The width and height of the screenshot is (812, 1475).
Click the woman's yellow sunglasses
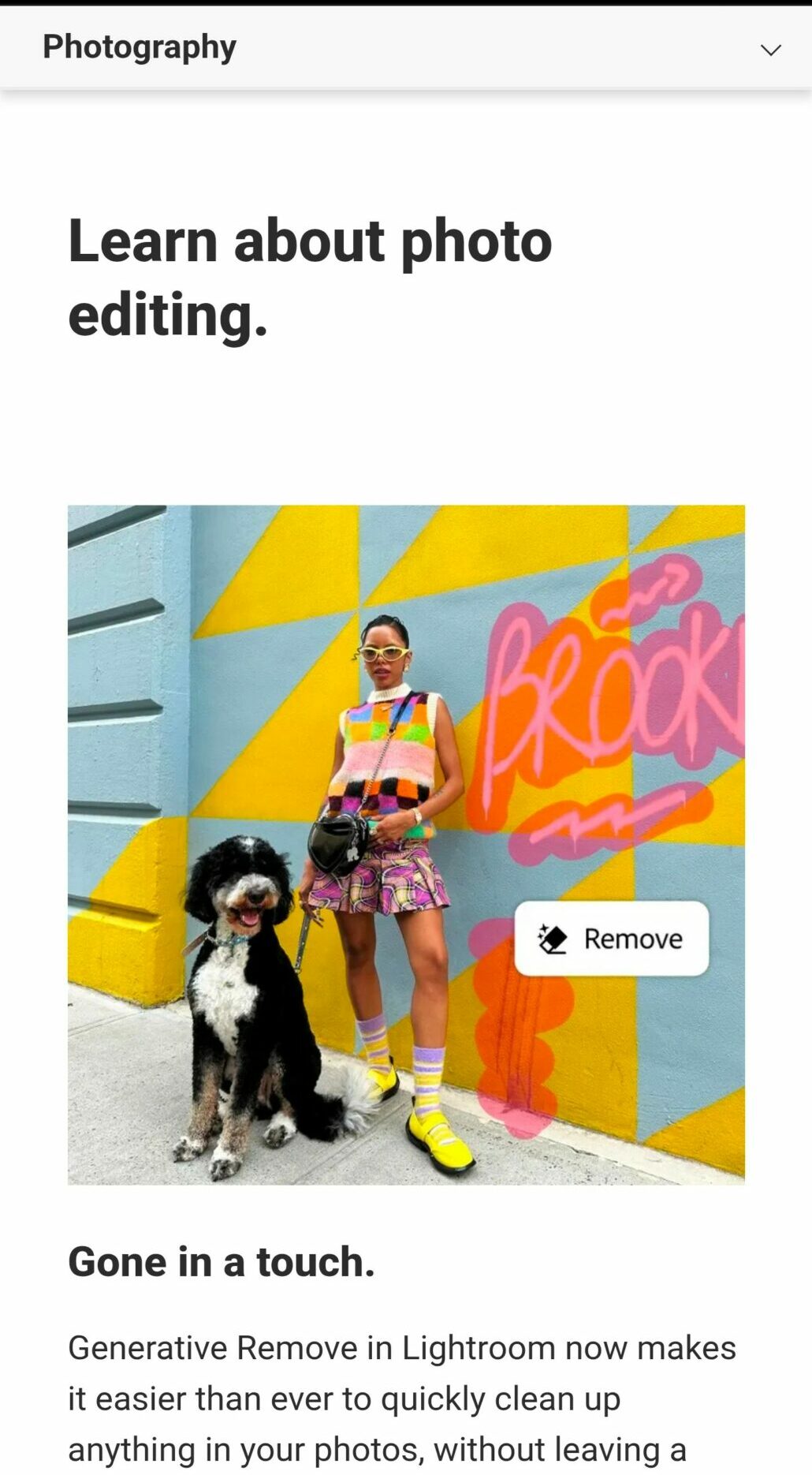[383, 653]
